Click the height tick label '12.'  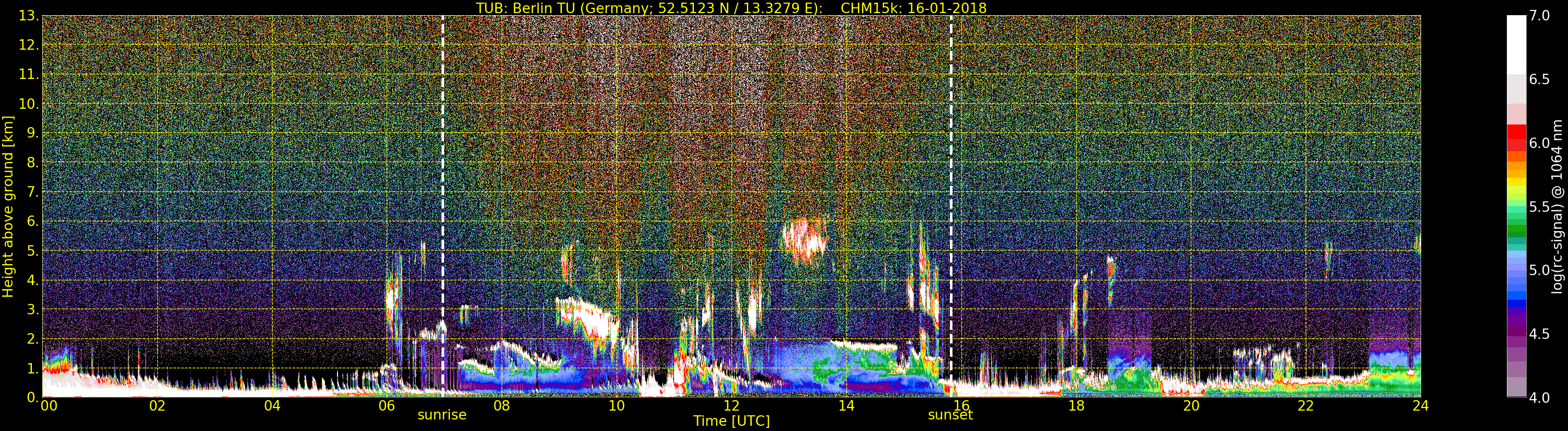tap(28, 45)
